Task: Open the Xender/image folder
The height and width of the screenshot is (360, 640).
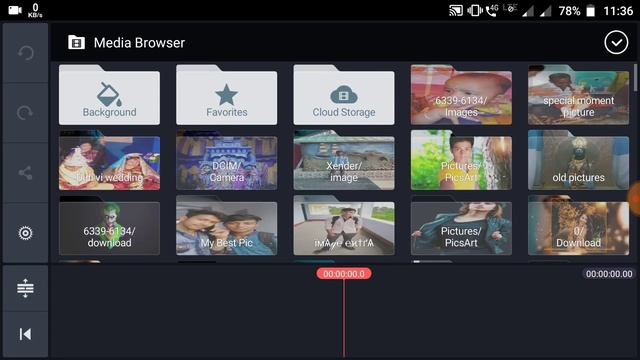Action: click(344, 160)
